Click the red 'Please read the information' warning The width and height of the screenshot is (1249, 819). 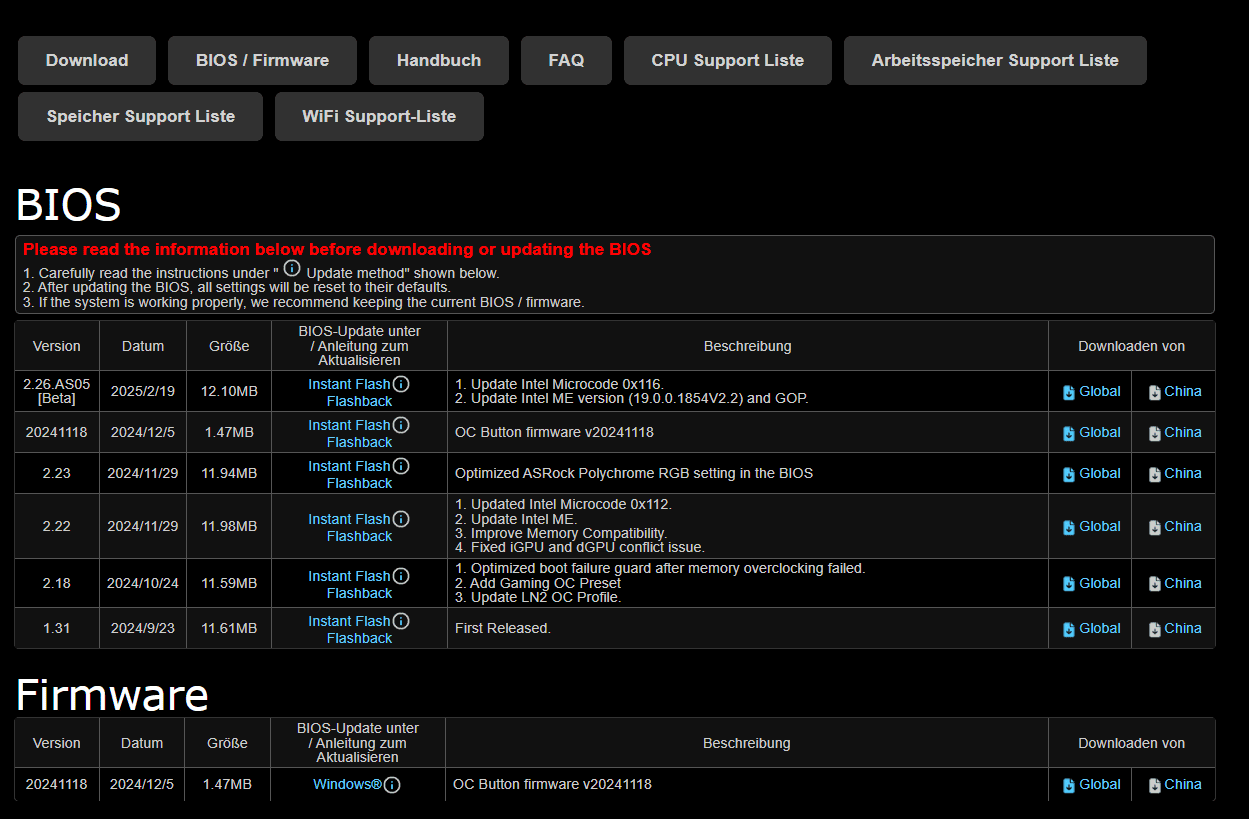click(337, 249)
